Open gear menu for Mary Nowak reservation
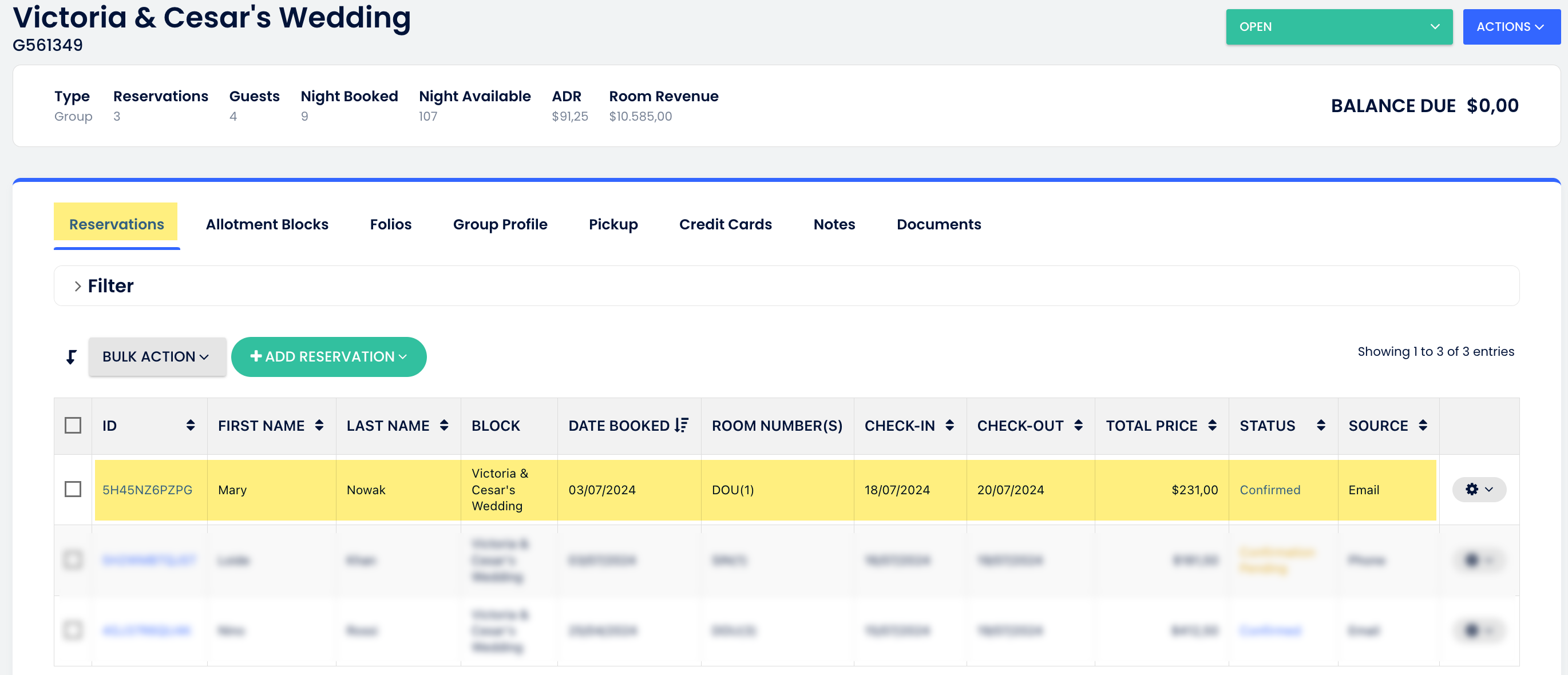The height and width of the screenshot is (675, 1568). coord(1479,489)
